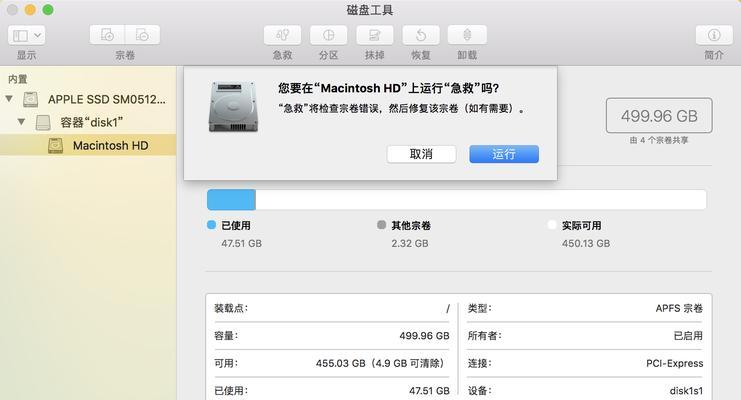Image resolution: width=741 pixels, height=400 pixels.
Task: Open the sidebar display (显示) dropdown
Action: click(26, 35)
